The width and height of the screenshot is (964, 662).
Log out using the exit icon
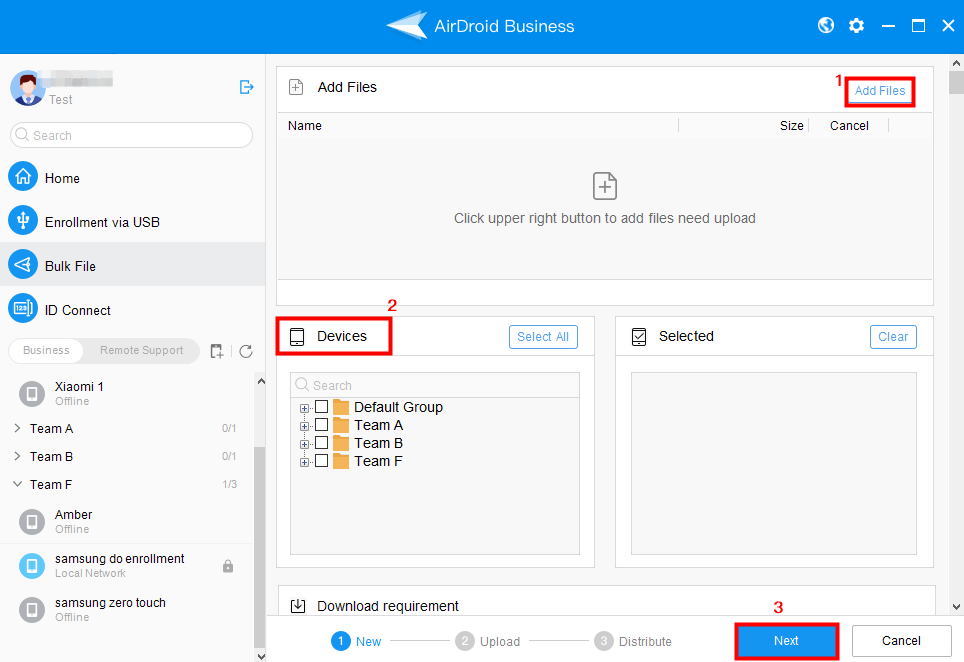click(x=246, y=87)
